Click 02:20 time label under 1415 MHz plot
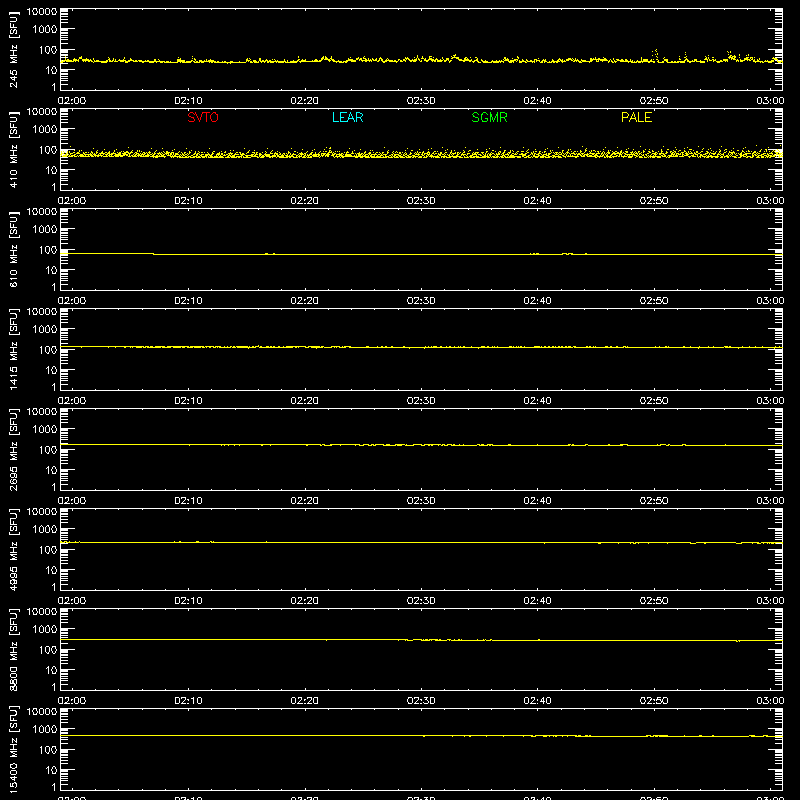The height and width of the screenshot is (800, 800). [x=305, y=401]
